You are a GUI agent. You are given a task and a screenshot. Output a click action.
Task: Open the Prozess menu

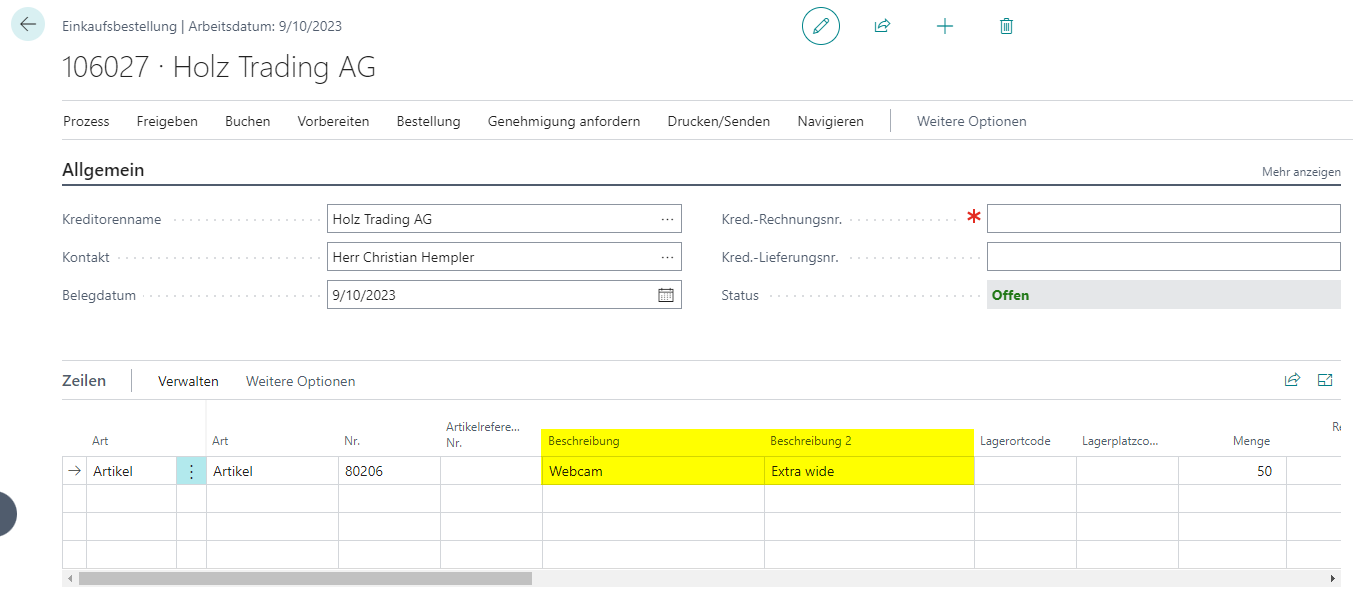click(86, 121)
